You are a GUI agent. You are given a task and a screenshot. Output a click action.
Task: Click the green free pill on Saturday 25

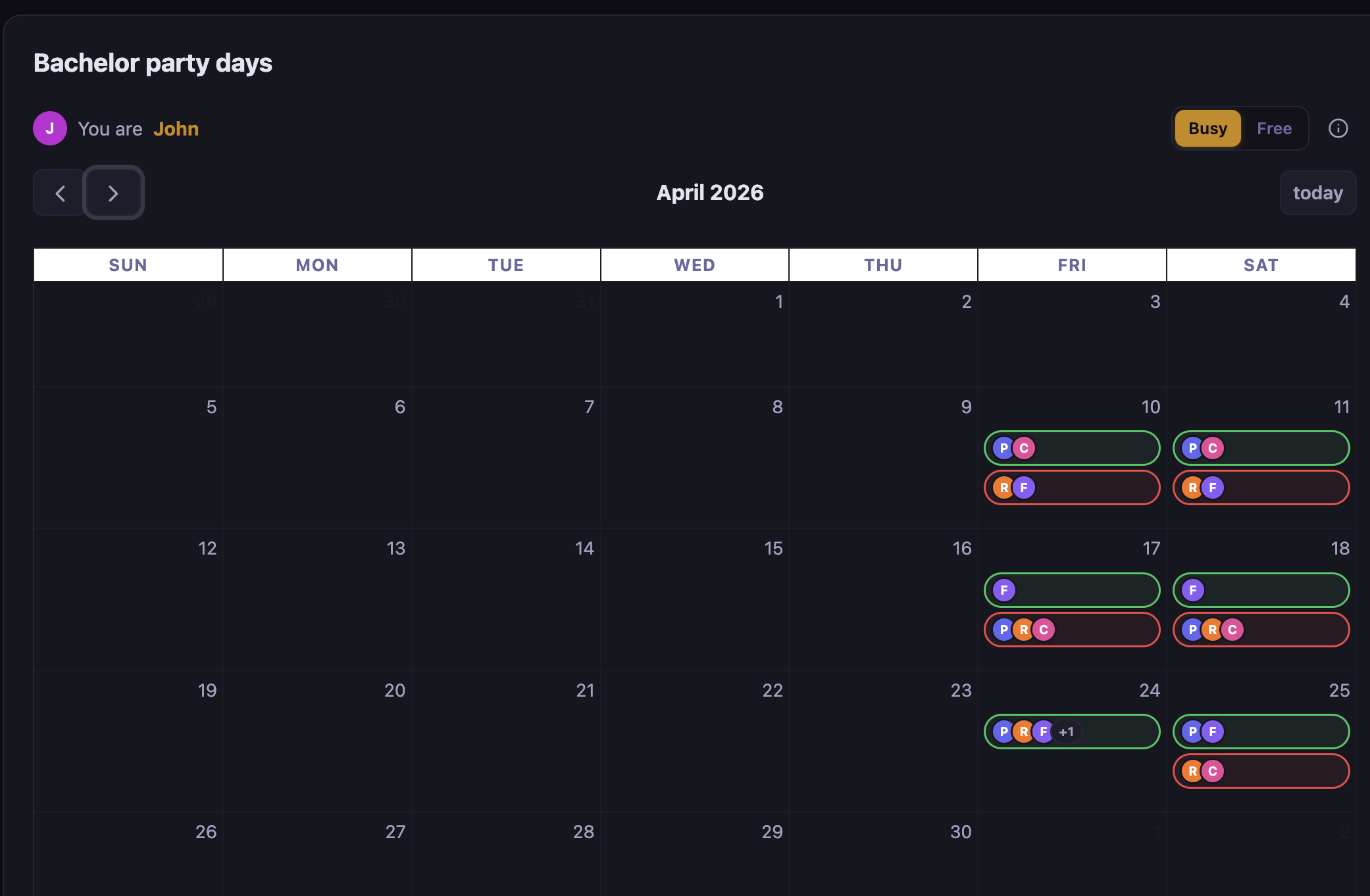tap(1261, 732)
